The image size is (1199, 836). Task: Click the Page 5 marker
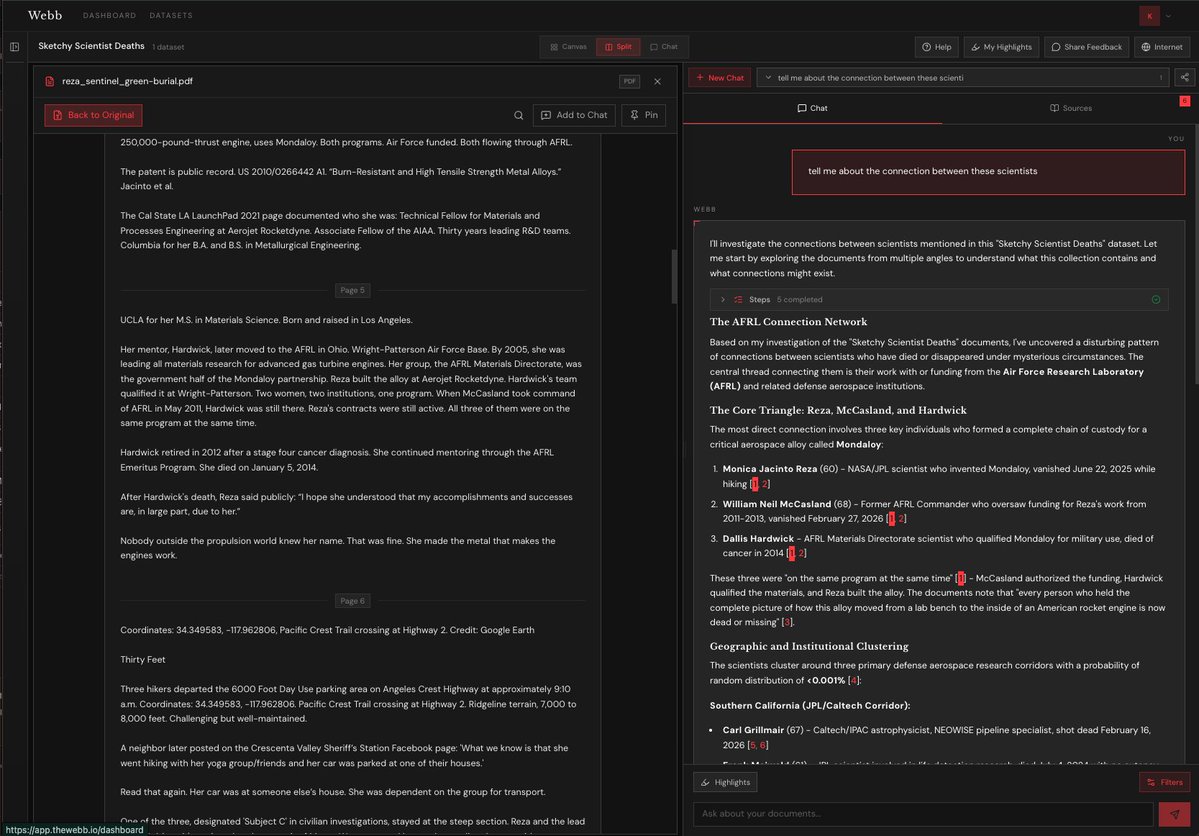coord(352,291)
